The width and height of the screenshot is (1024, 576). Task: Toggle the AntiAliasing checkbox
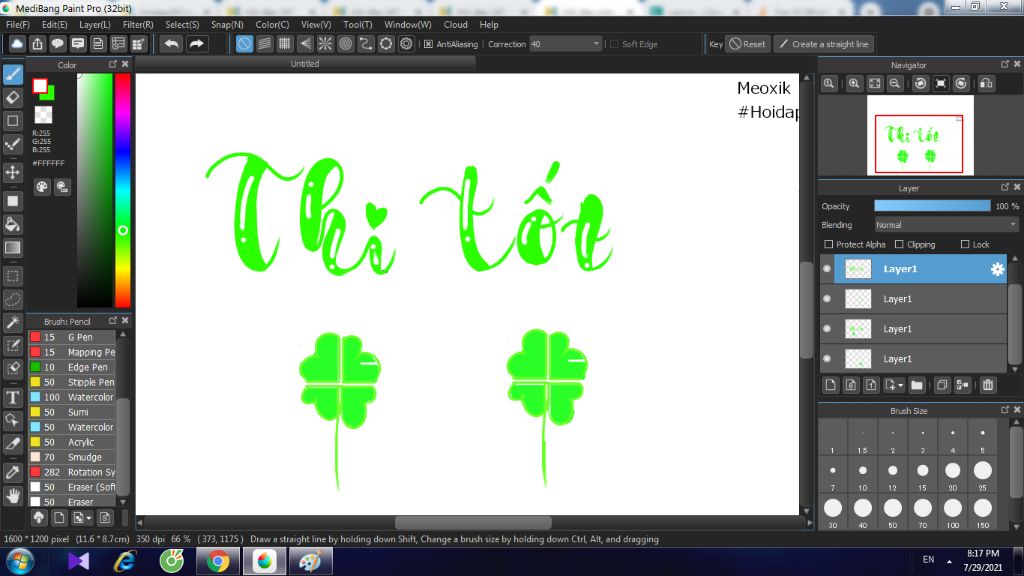(428, 44)
